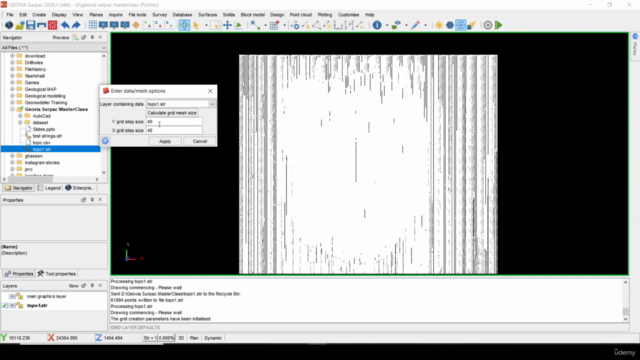Click New in the Layers panel

[73, 286]
